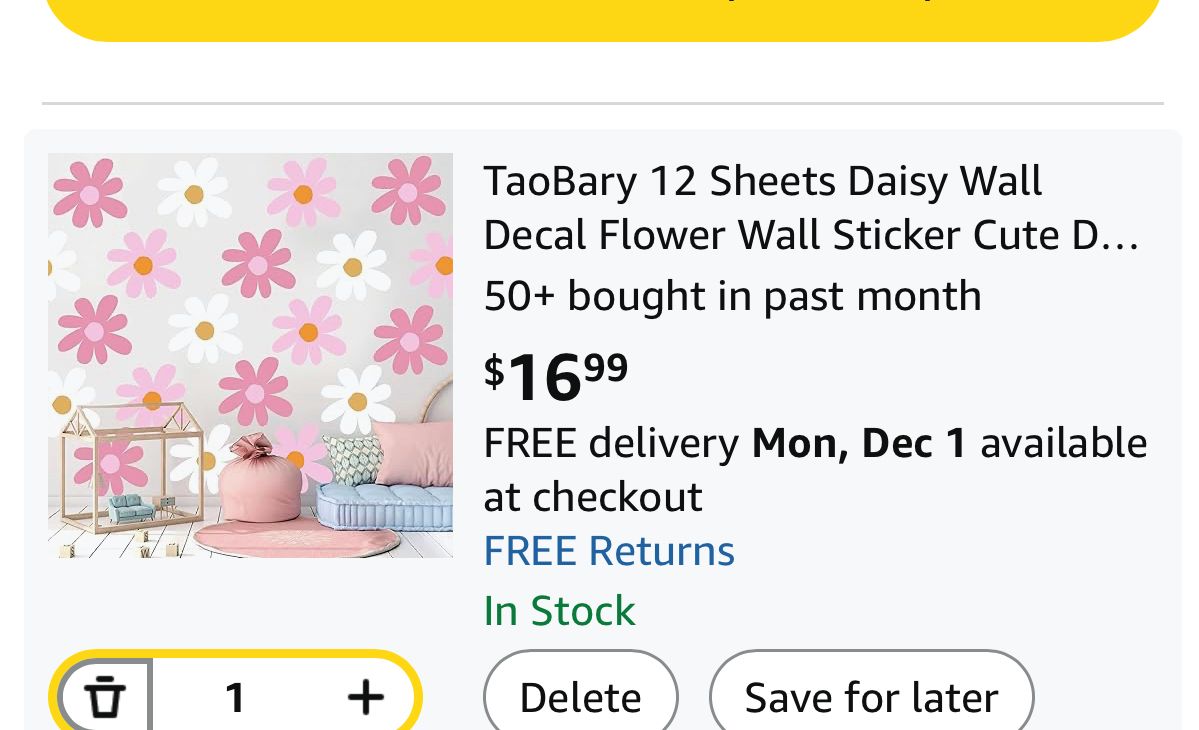Click the 50+ bought in past month text
The height and width of the screenshot is (730, 1199).
(732, 296)
